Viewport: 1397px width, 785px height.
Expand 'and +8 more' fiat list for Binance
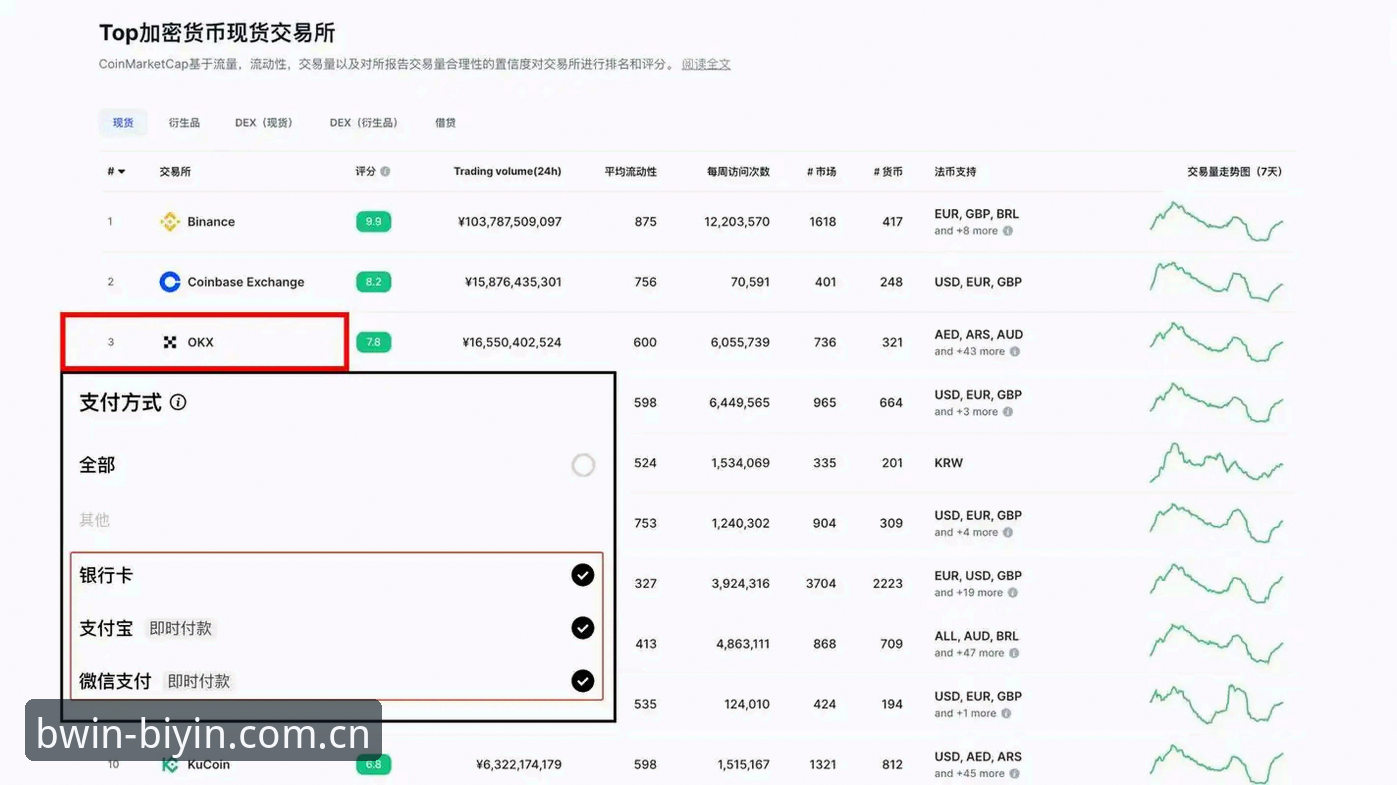(966, 231)
